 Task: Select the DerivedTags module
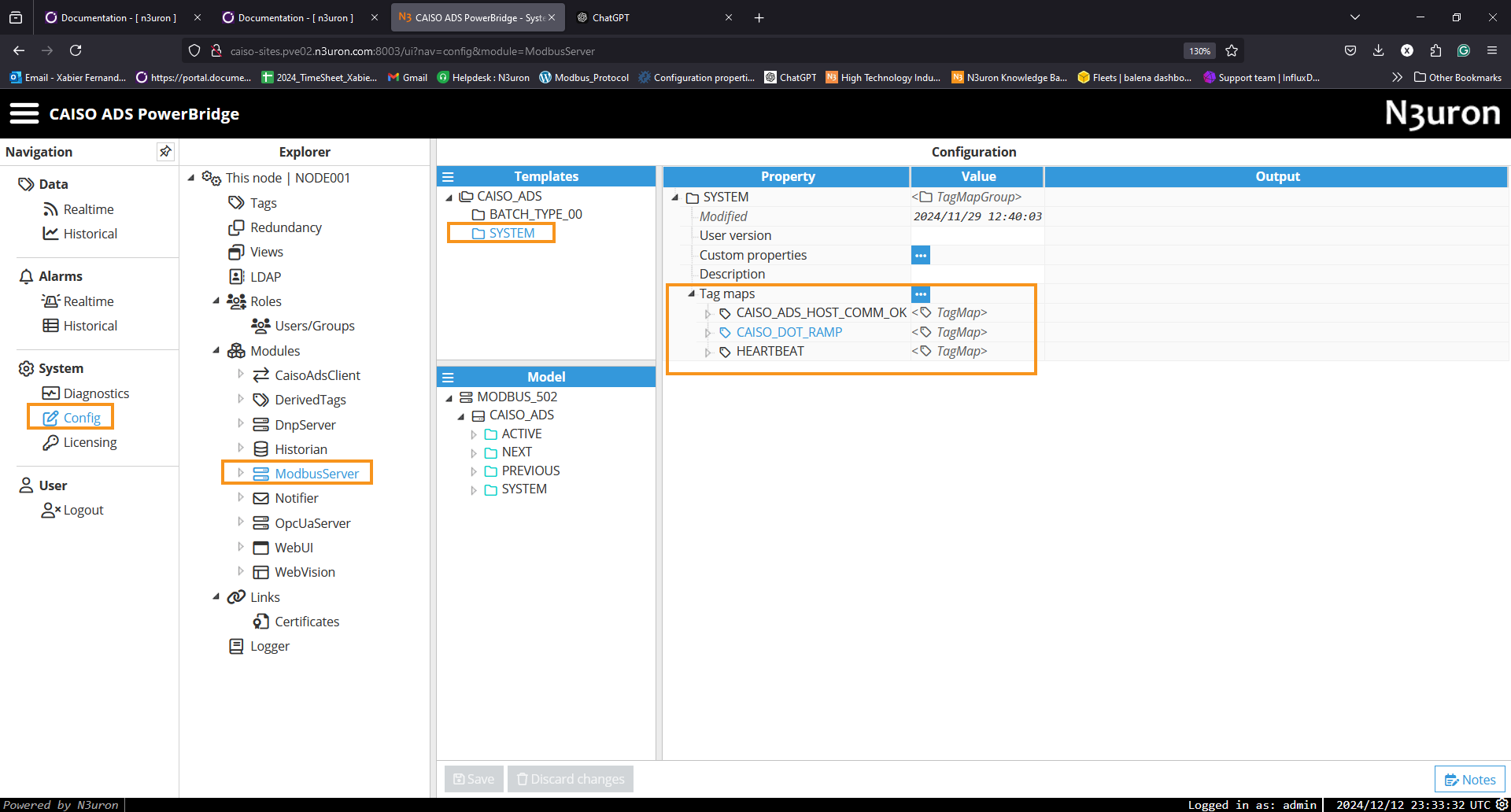[x=299, y=400]
